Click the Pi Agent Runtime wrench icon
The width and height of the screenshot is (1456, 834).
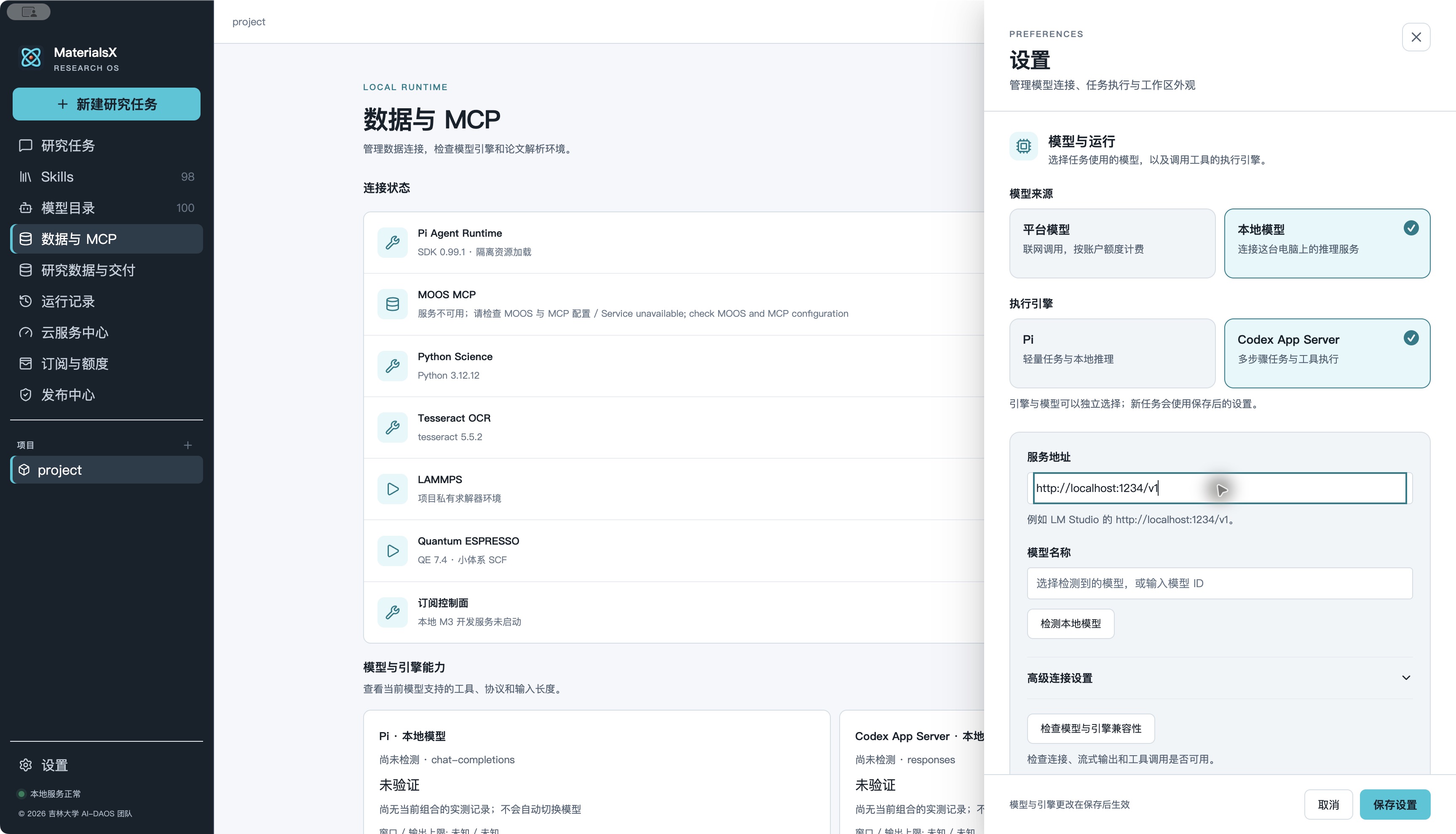[392, 242]
